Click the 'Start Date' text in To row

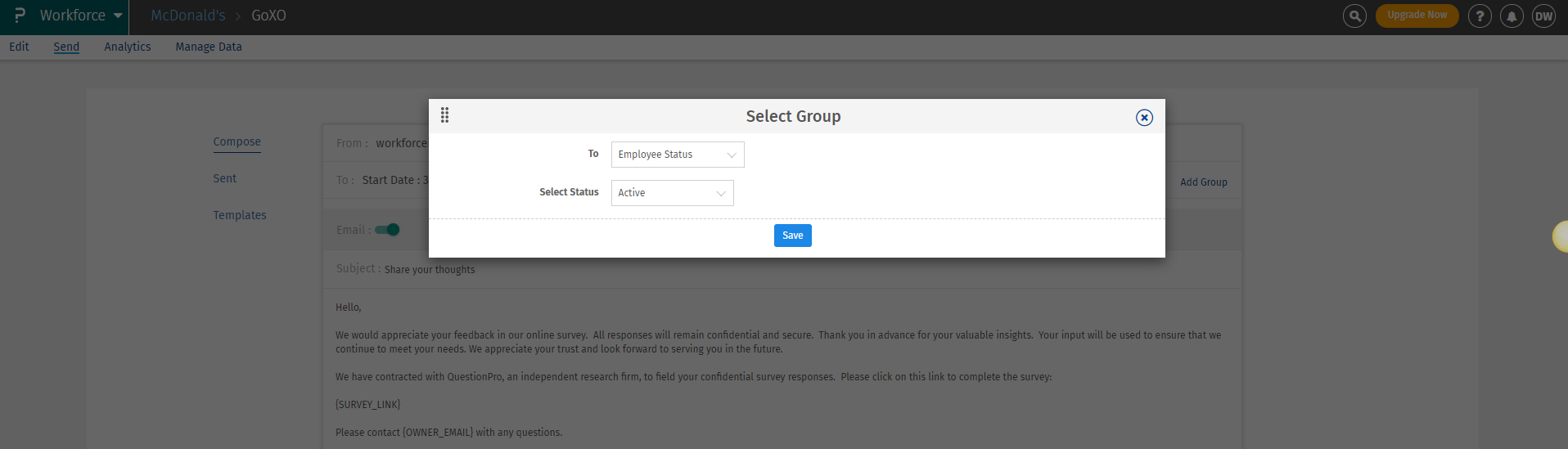tap(395, 180)
